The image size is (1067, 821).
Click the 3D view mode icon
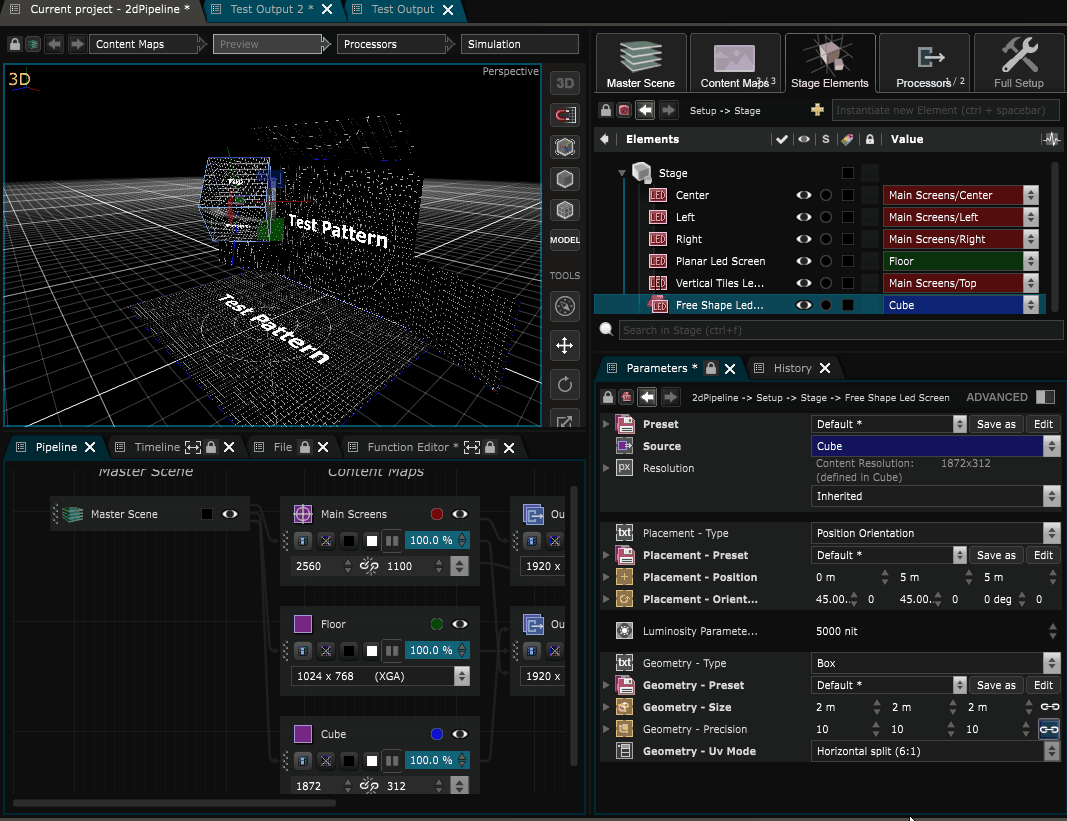[x=565, y=83]
